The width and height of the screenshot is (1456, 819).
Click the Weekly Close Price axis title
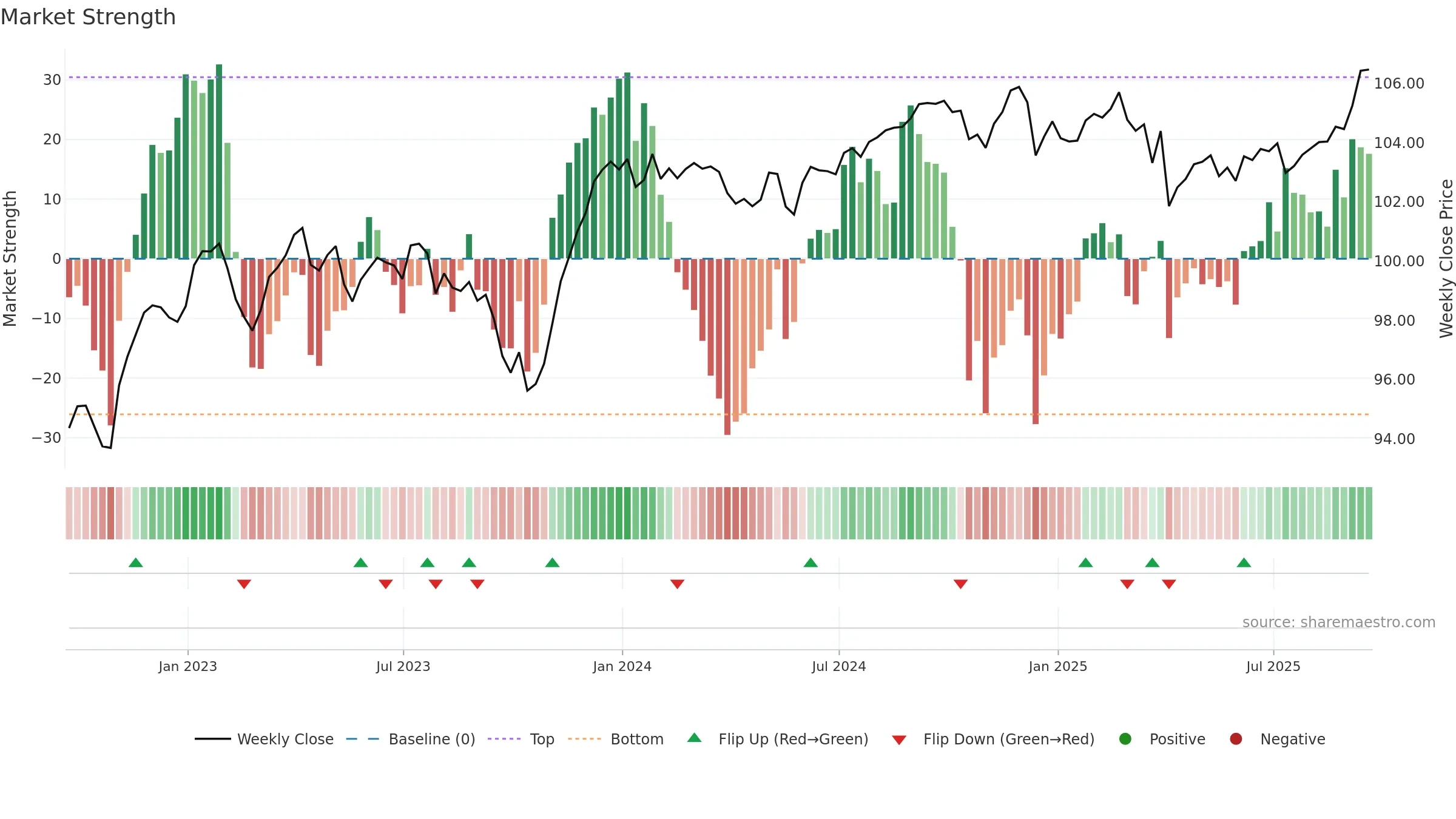point(1446,258)
